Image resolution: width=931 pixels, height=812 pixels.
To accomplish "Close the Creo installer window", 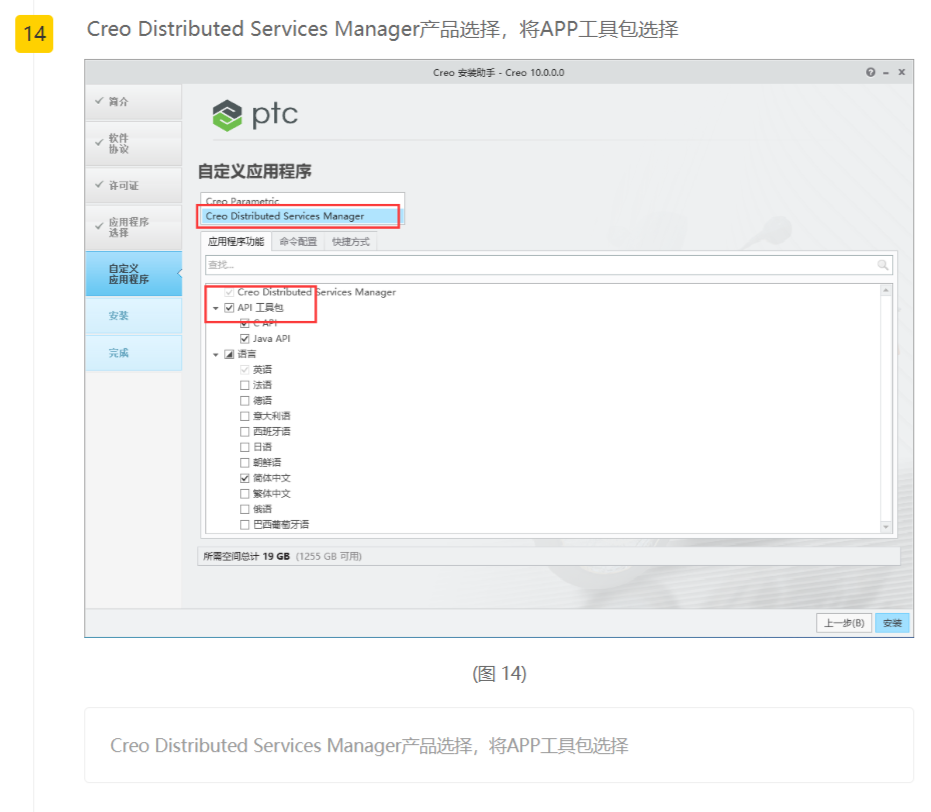I will (901, 72).
